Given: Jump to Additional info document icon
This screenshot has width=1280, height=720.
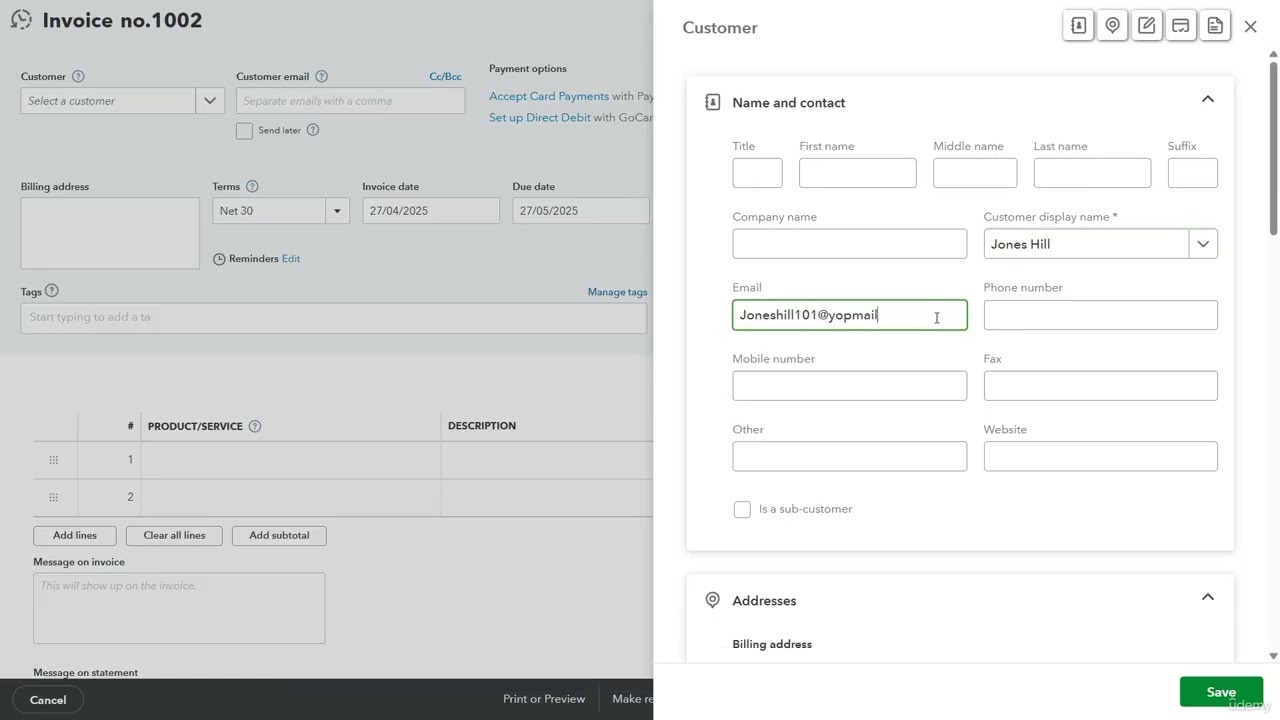Looking at the screenshot, I should [1214, 26].
